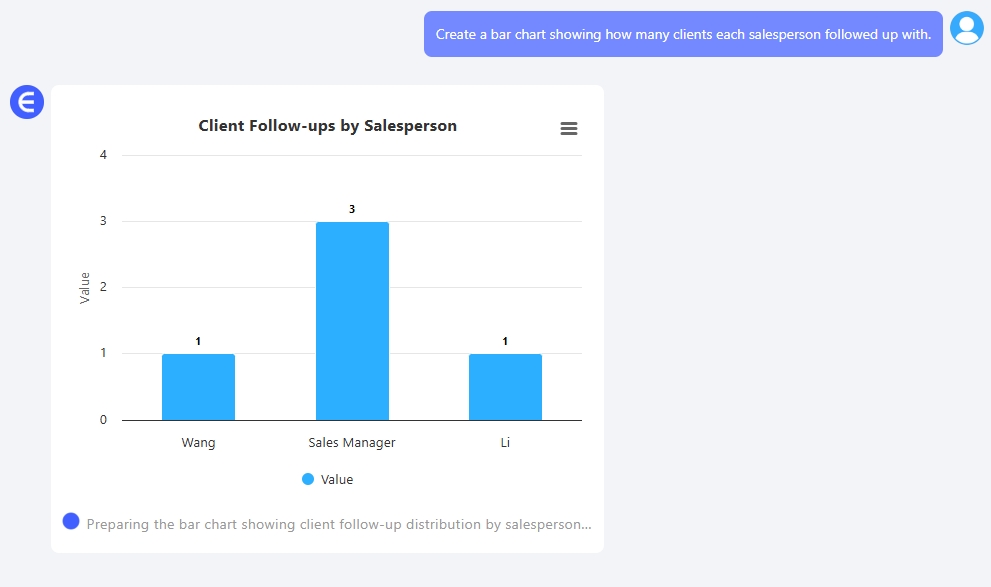Click the vertical "Value" y-axis title
Viewport: 991px width, 587px height.
click(x=85, y=288)
